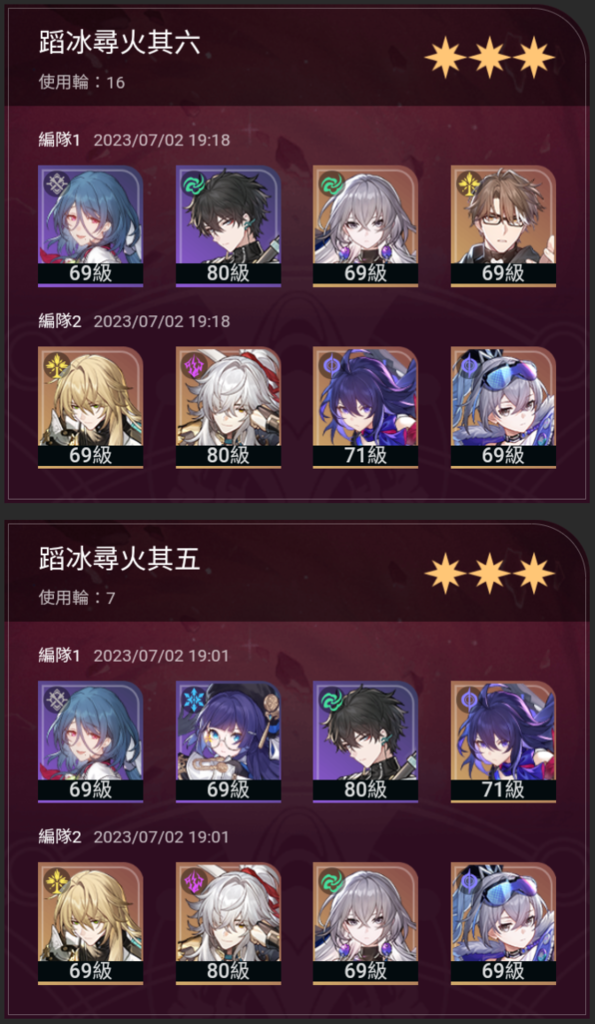The height and width of the screenshot is (1024, 595).
Task: Click the Ice element icon on the glasses girl
Action: tap(192, 699)
